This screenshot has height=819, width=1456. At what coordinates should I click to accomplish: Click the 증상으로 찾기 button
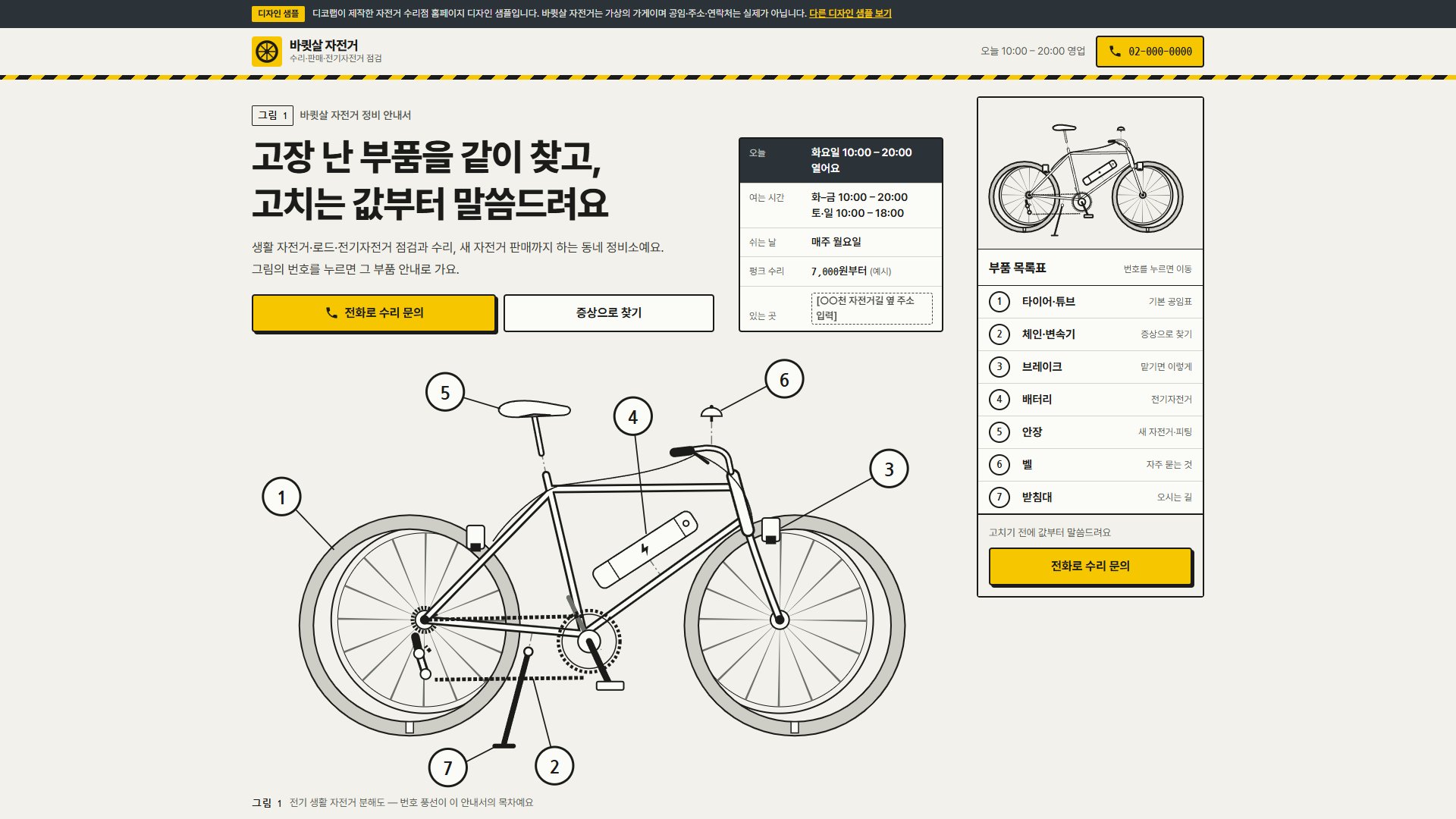[x=609, y=312]
